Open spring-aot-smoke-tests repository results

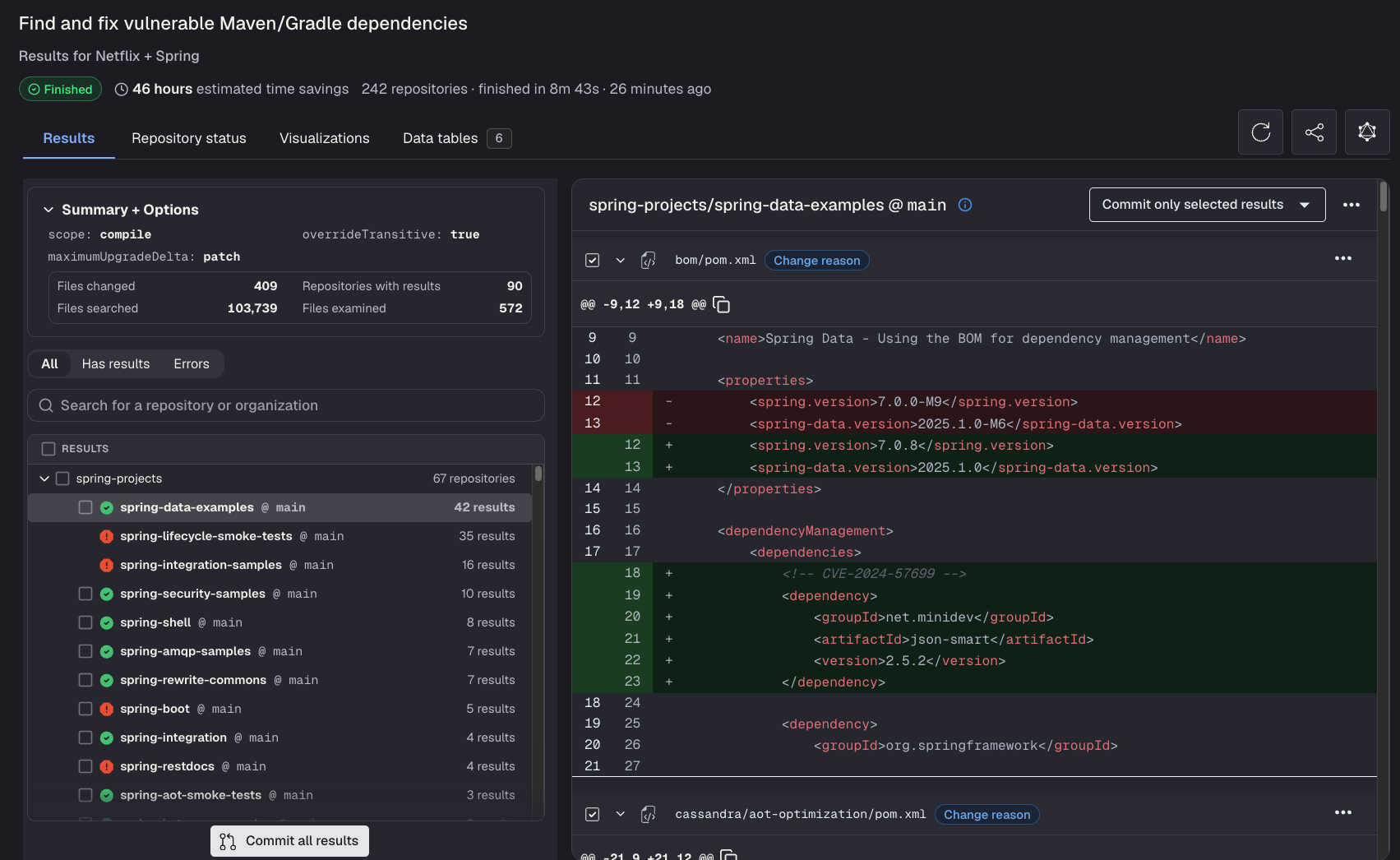280,795
